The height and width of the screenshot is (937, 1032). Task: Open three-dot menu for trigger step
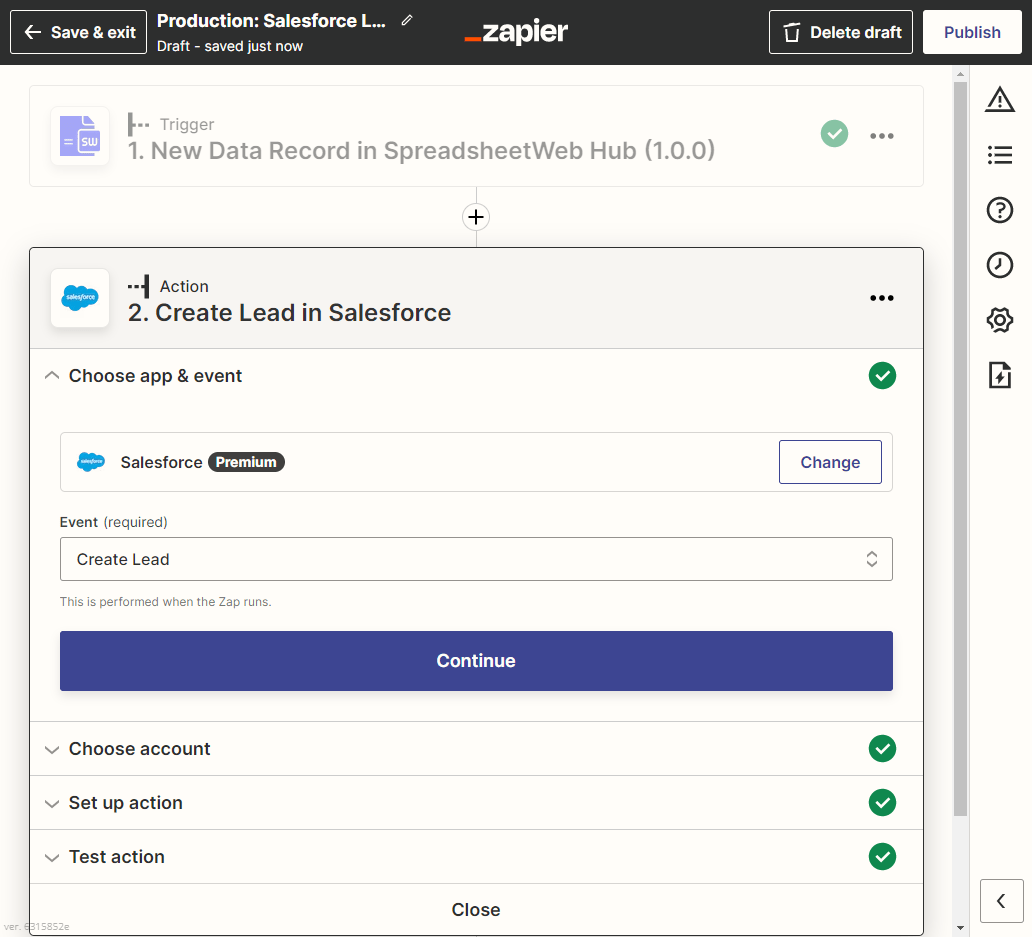tap(881, 136)
